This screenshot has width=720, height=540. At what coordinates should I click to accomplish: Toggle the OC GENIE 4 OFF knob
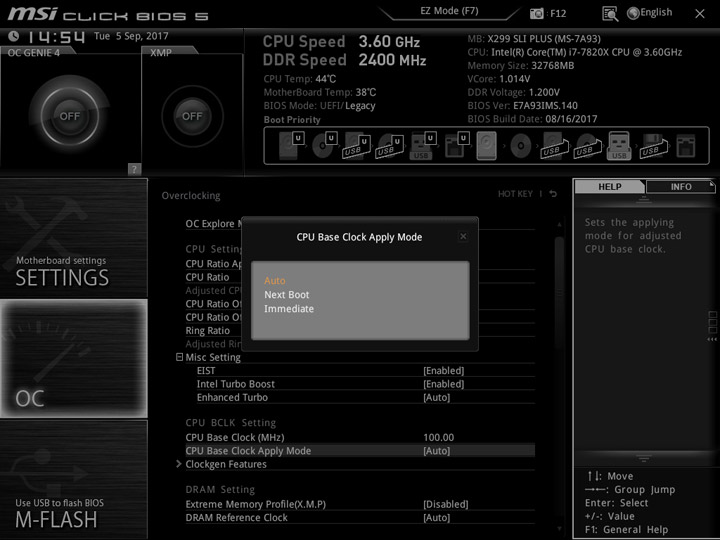(x=69, y=116)
